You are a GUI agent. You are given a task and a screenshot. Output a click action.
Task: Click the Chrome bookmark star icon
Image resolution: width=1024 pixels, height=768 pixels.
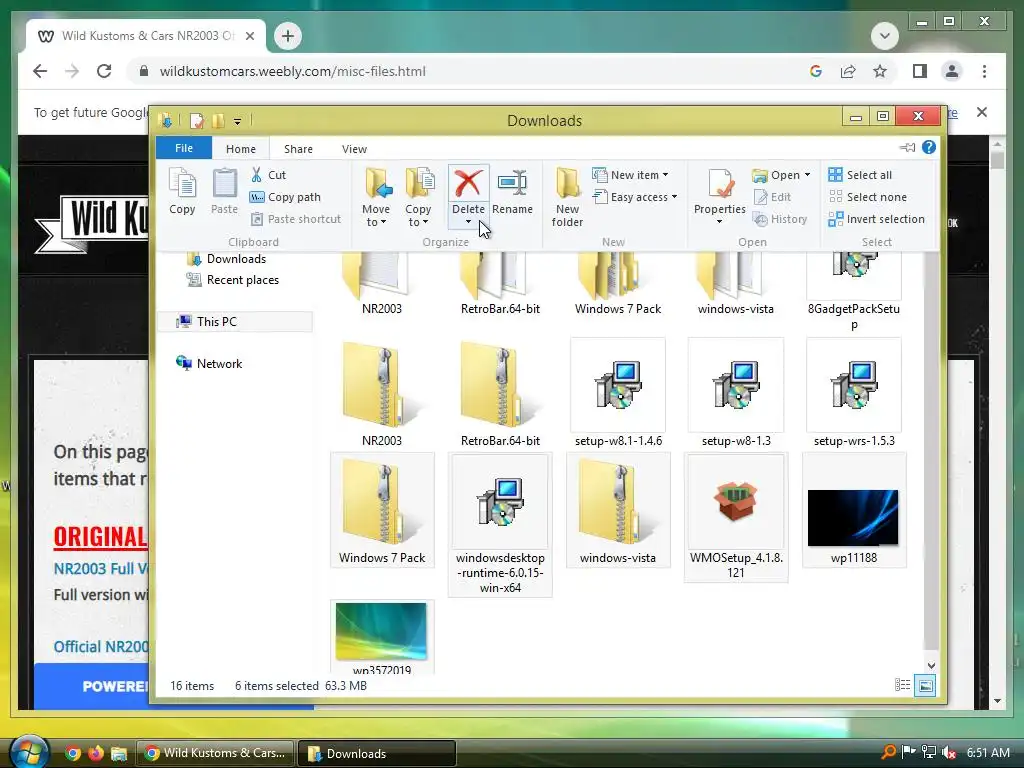coord(880,71)
